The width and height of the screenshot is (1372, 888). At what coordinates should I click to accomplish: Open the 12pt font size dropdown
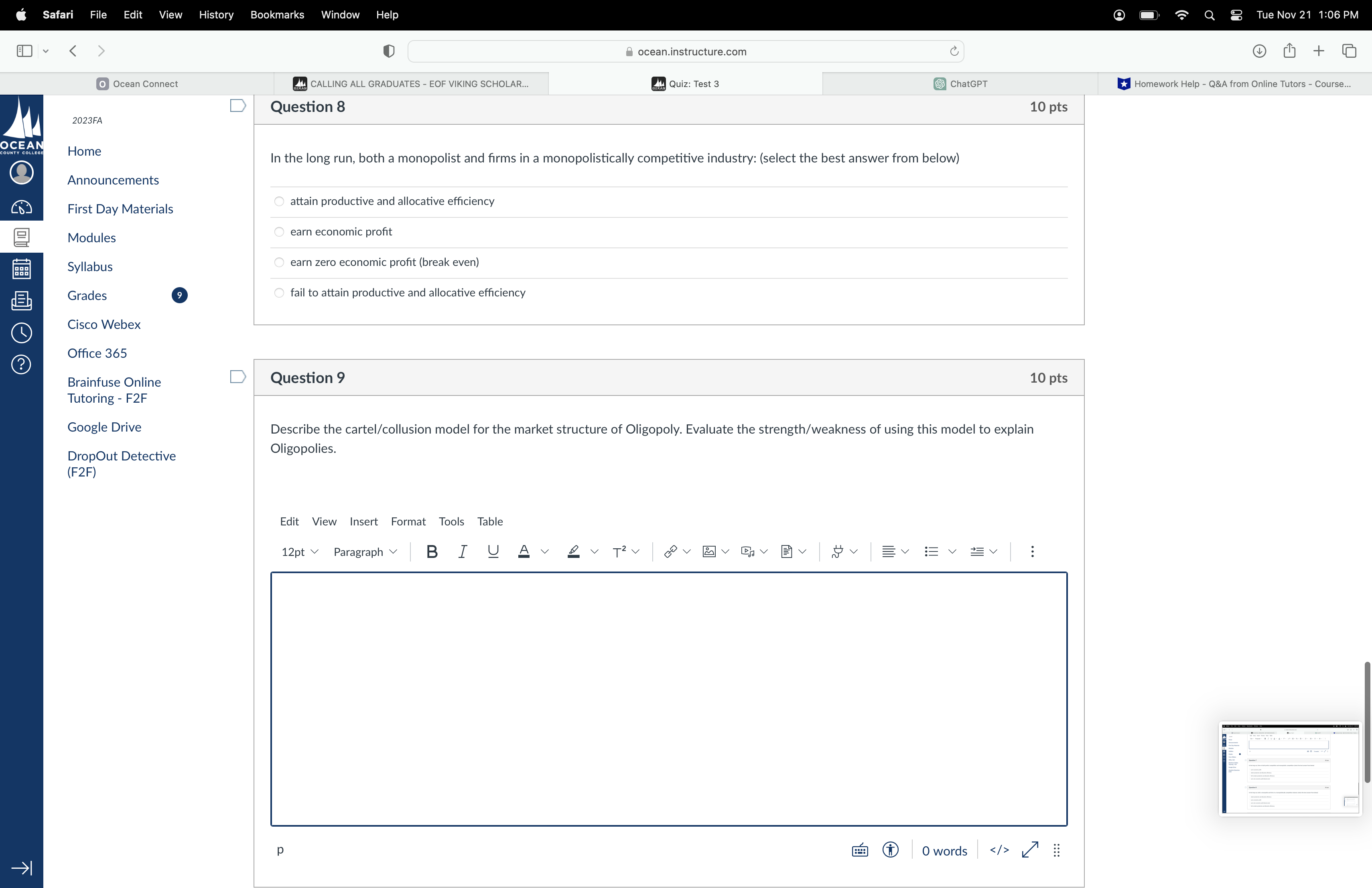tap(299, 551)
